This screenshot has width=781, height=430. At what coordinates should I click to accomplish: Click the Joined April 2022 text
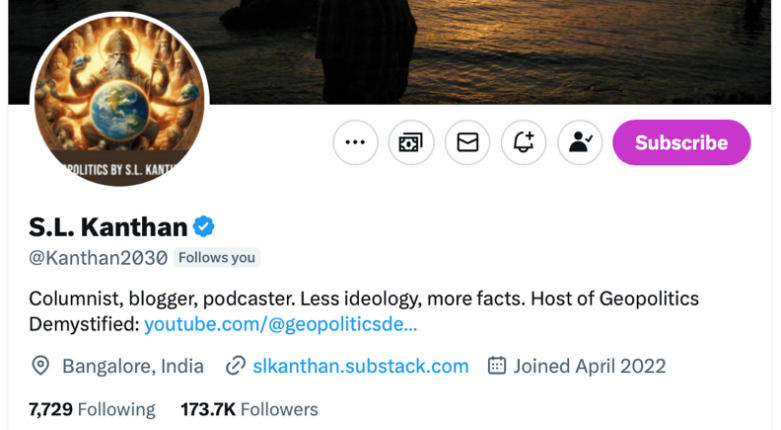[589, 366]
